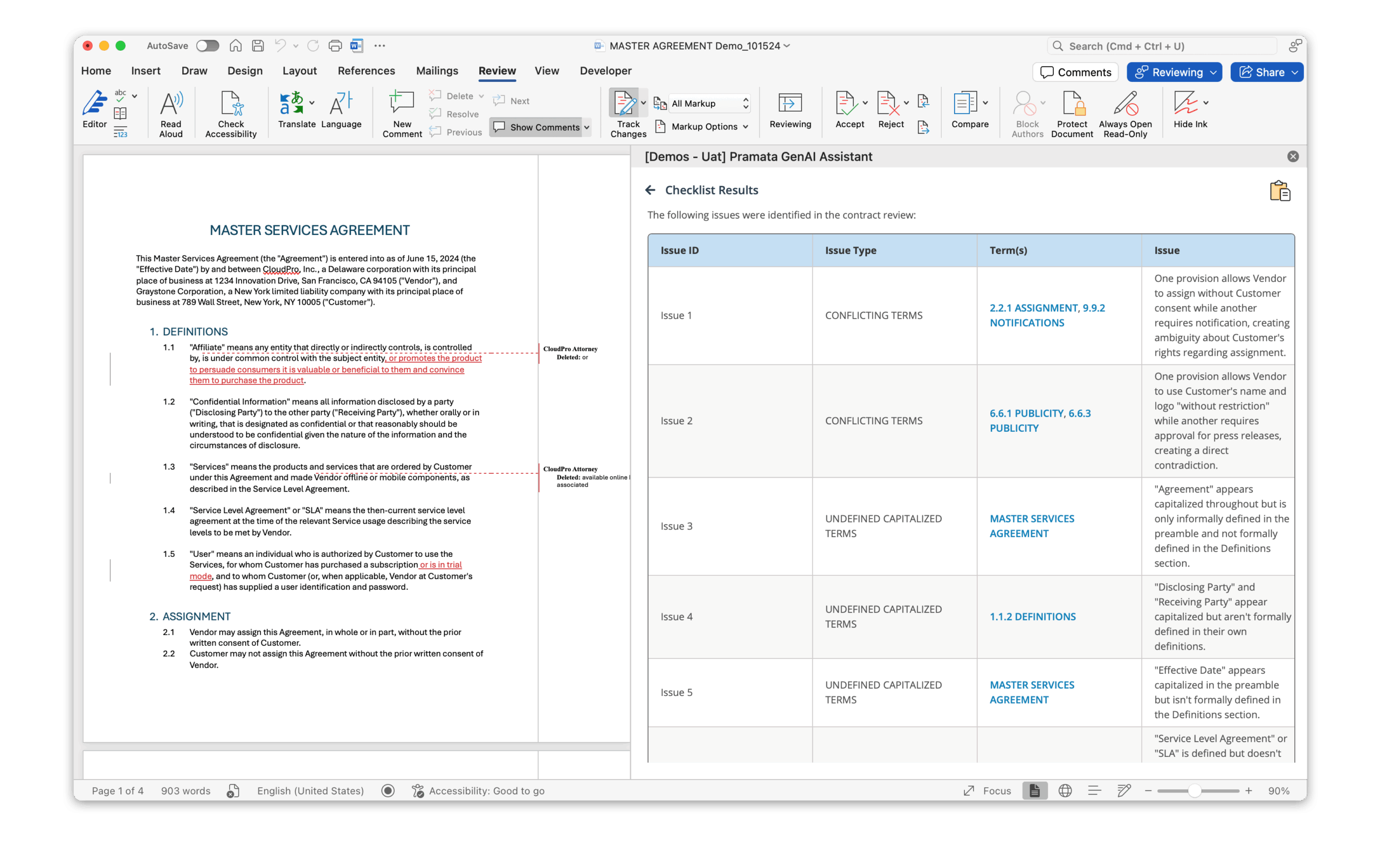Expand the Hide Ink dropdown arrow
1380x868 pixels.
[x=1206, y=103]
